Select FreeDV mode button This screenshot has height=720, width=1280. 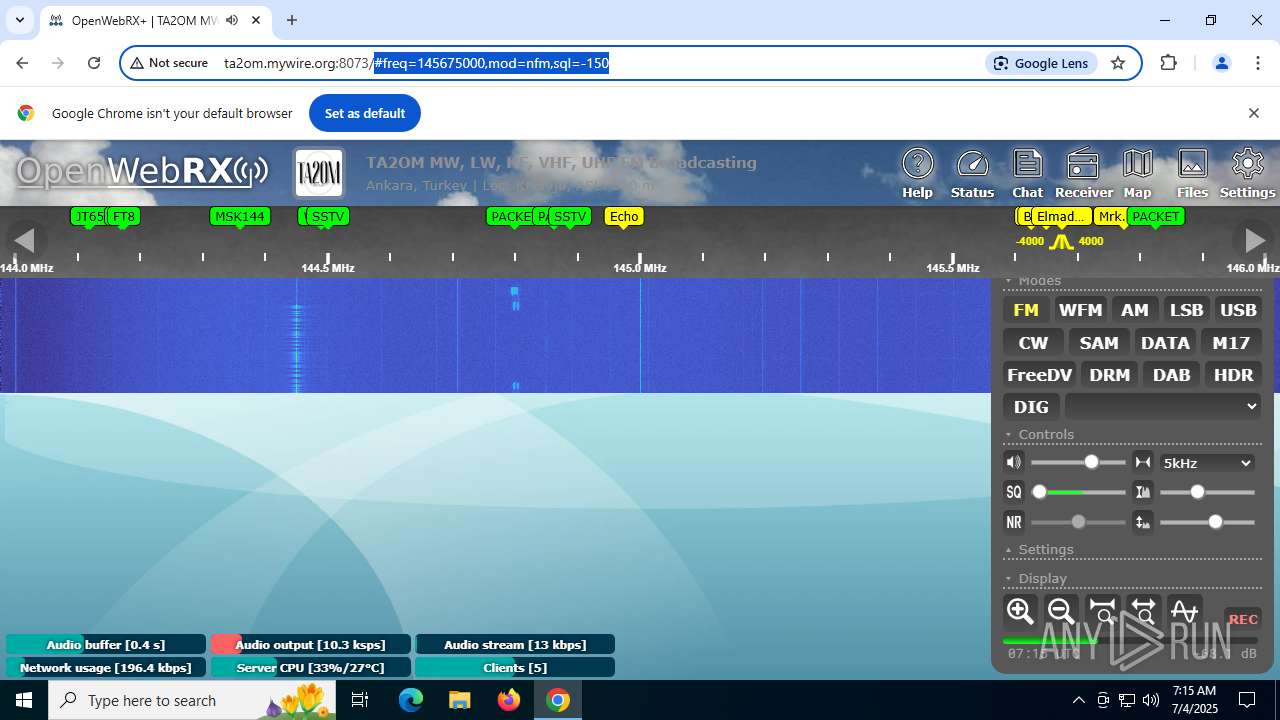[1039, 375]
